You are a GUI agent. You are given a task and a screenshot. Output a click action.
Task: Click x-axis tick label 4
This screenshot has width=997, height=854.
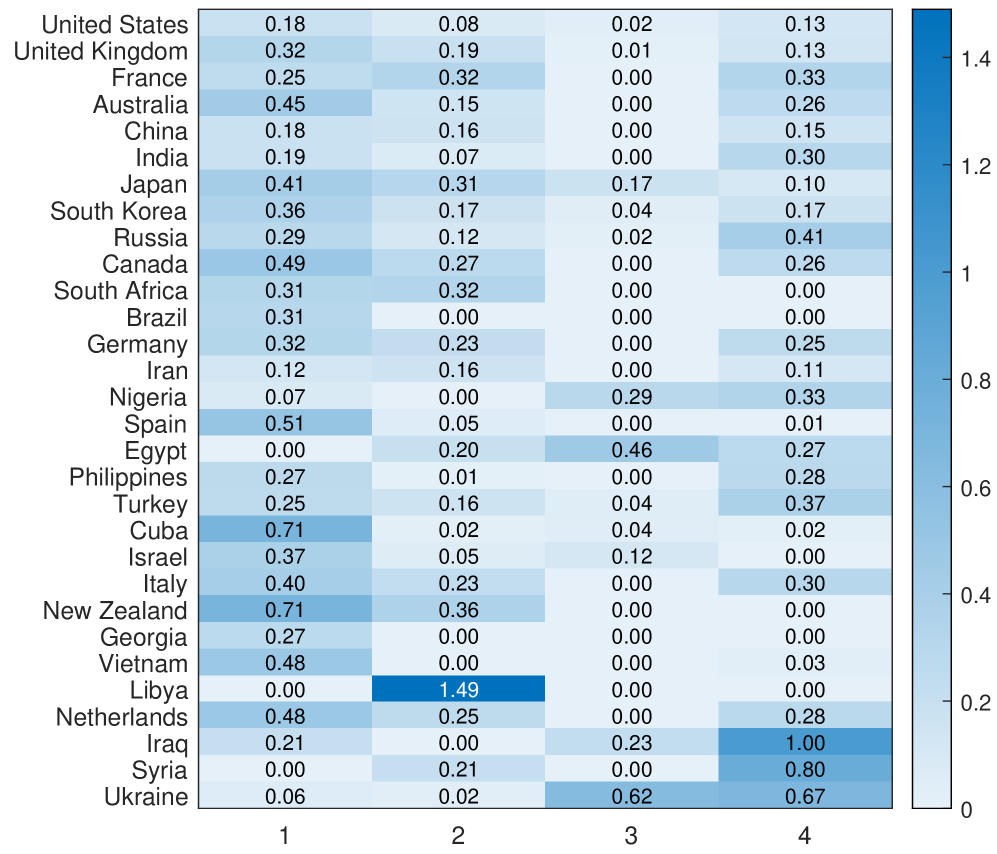click(x=805, y=835)
